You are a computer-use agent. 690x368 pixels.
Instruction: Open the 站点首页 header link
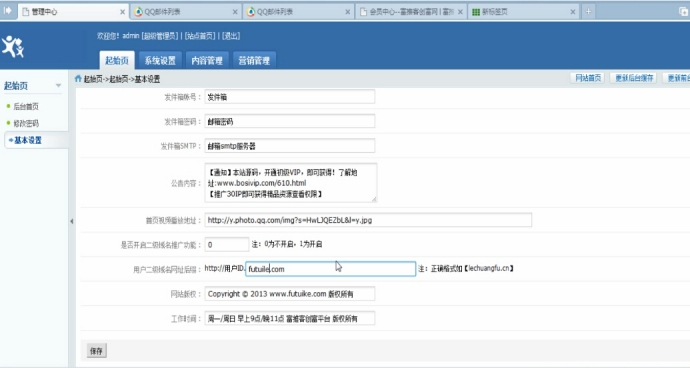200,36
